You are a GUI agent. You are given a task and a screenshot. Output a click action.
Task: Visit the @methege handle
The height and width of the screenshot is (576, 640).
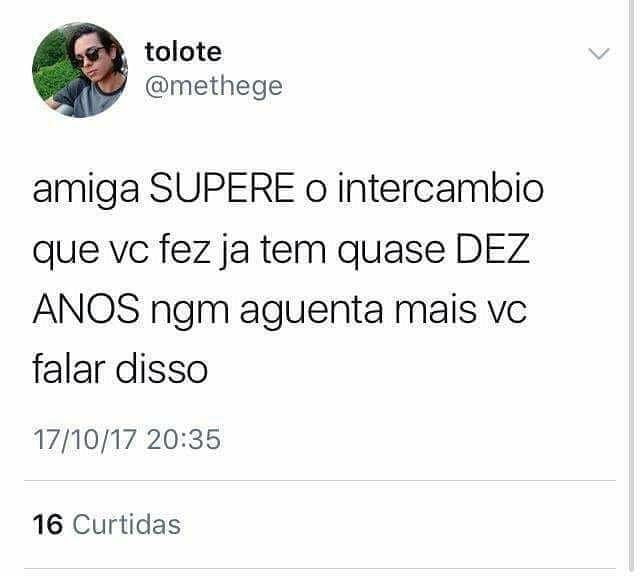[x=213, y=87]
